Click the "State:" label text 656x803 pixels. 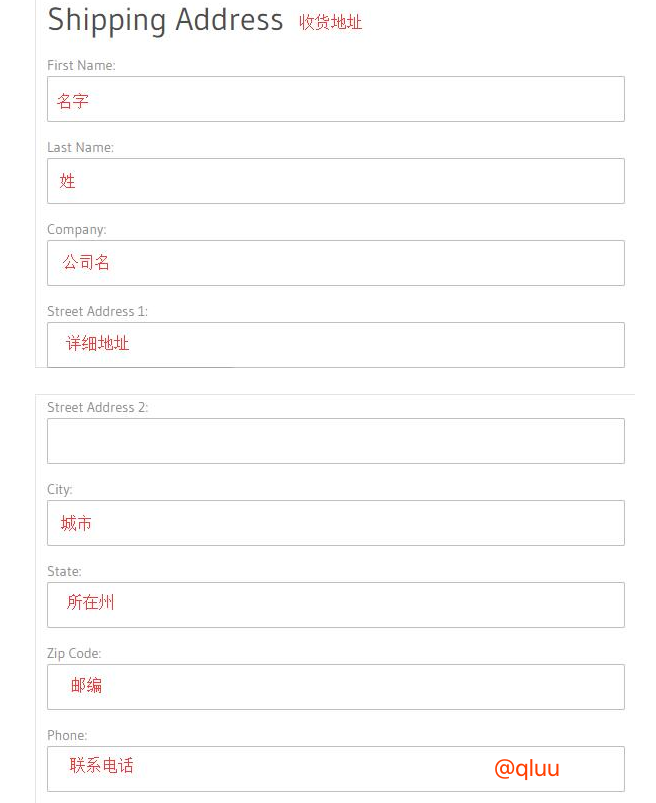pyautogui.click(x=64, y=571)
